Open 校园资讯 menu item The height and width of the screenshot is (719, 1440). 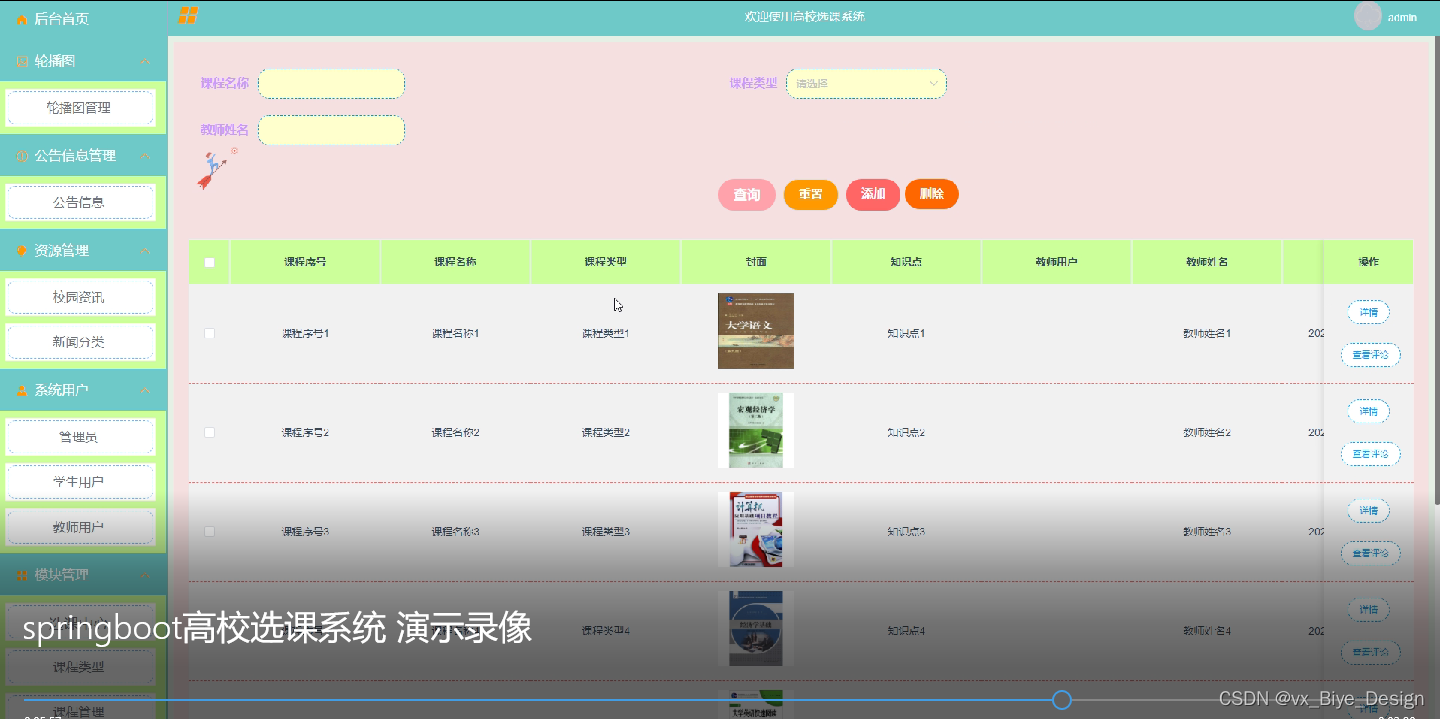[80, 297]
